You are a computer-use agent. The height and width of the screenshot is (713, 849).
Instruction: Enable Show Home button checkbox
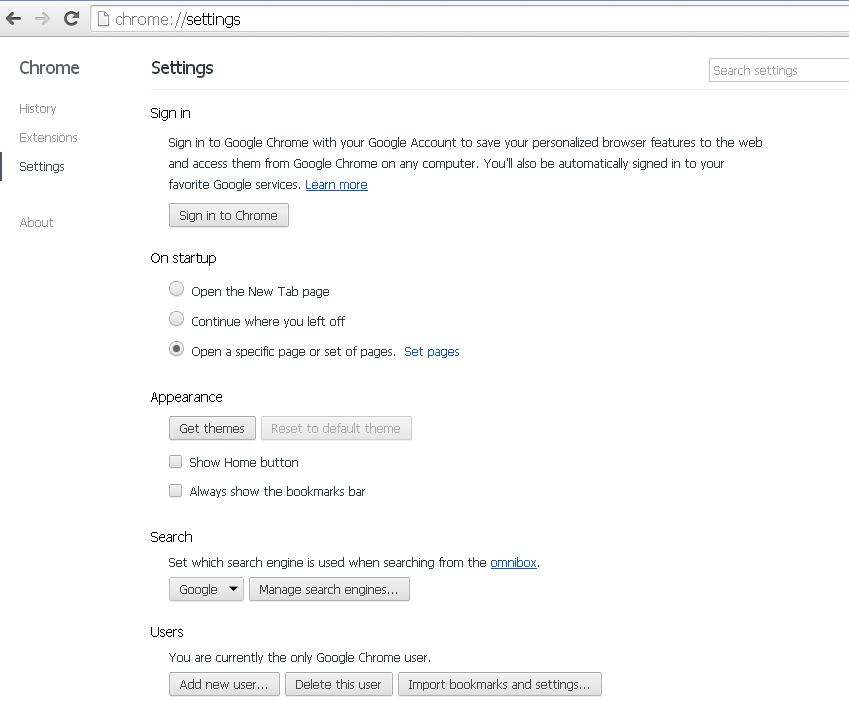point(175,461)
